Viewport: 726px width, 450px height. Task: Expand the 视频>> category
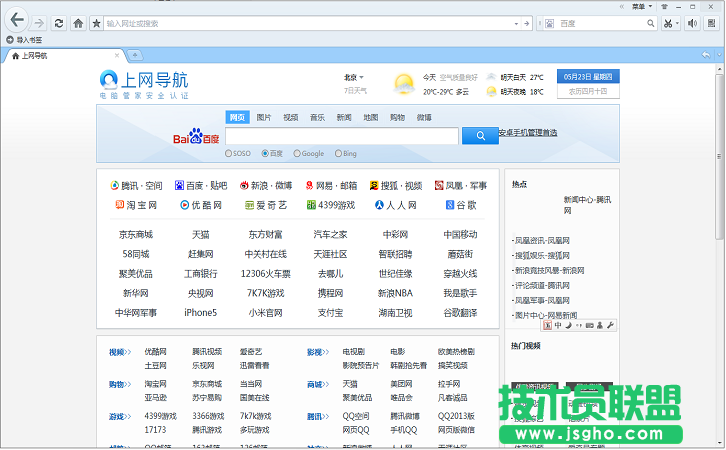pos(120,352)
